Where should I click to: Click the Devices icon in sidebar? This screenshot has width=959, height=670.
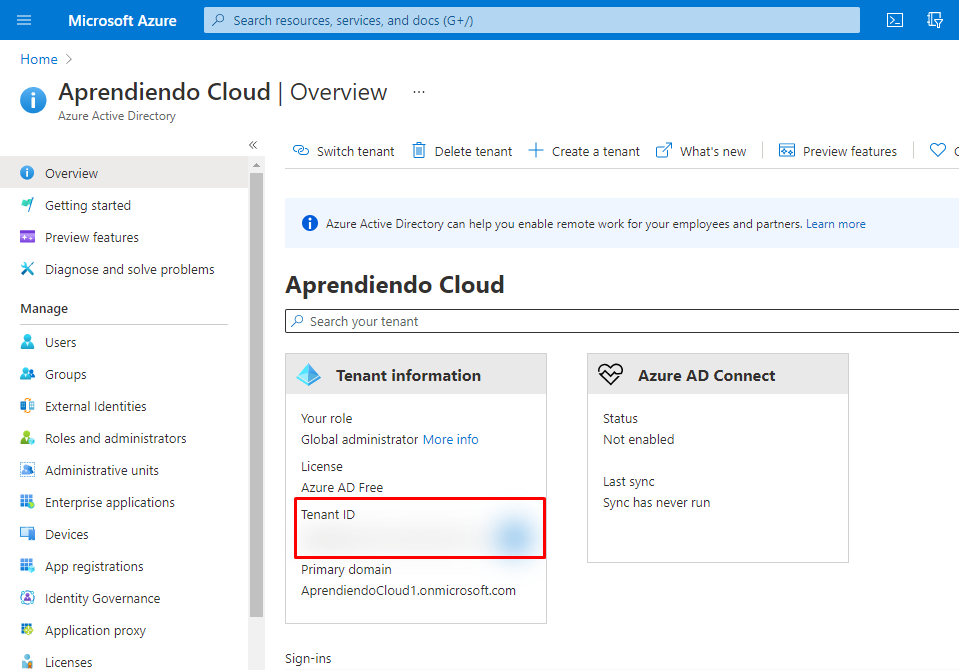point(27,534)
